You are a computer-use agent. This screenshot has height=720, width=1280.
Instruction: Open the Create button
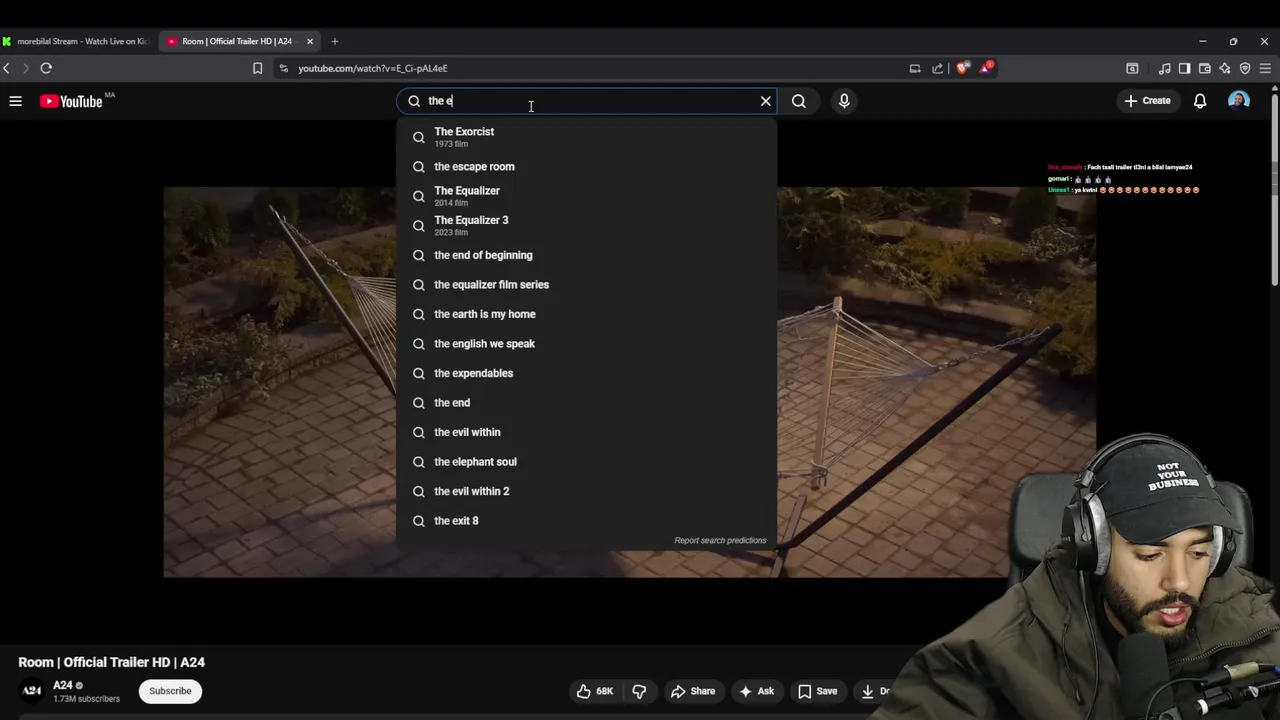tap(1147, 101)
